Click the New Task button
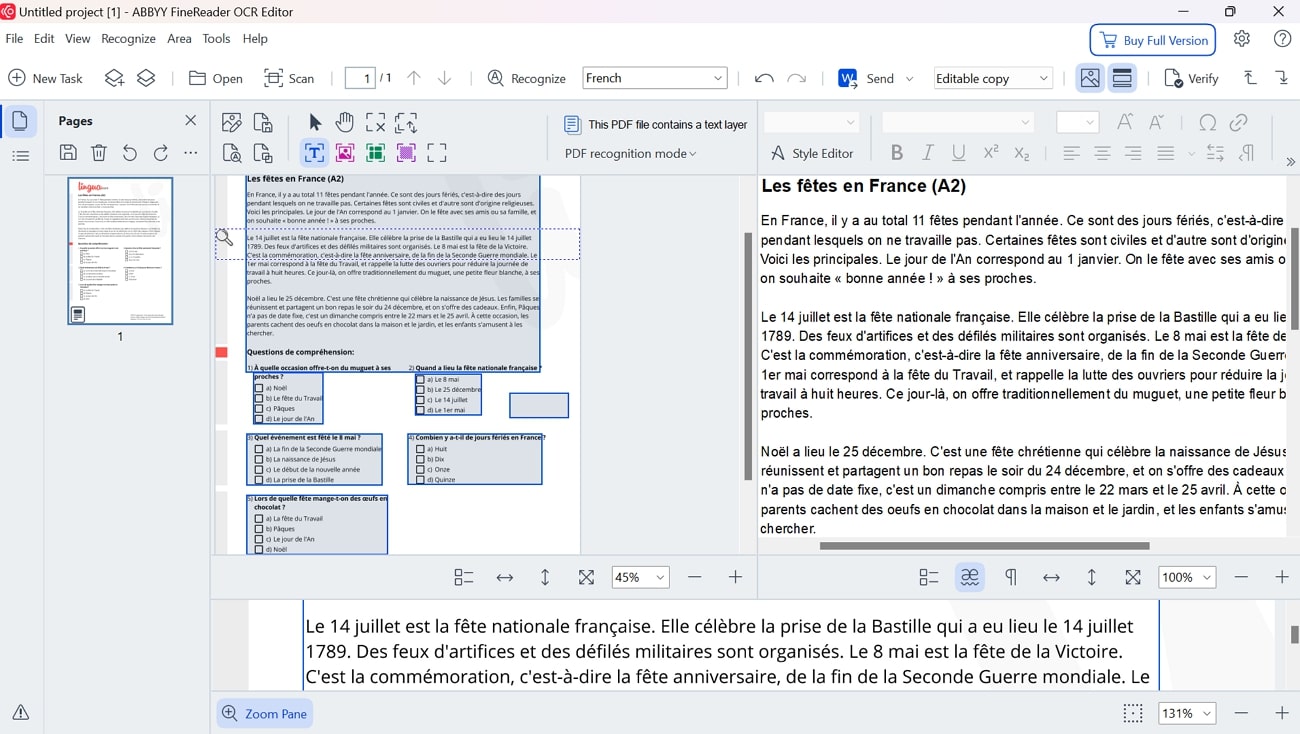The image size is (1300, 734). 46,78
